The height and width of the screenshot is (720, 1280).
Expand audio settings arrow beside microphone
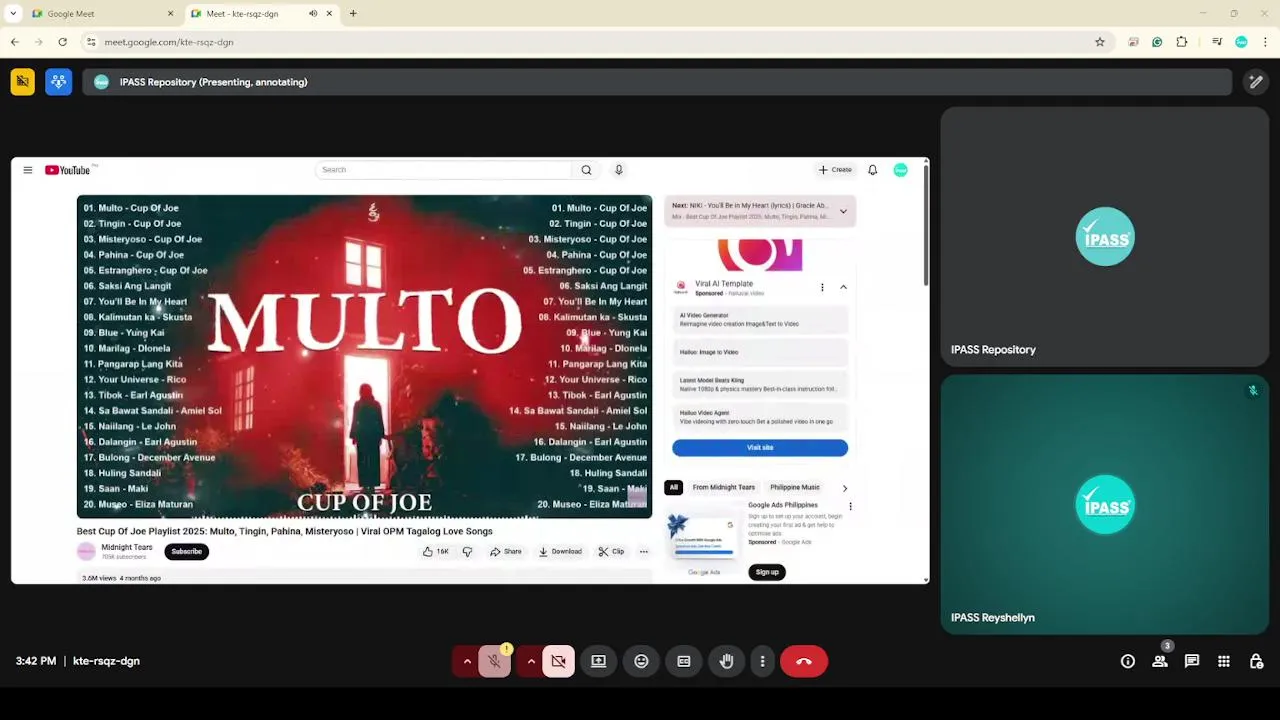(x=467, y=661)
